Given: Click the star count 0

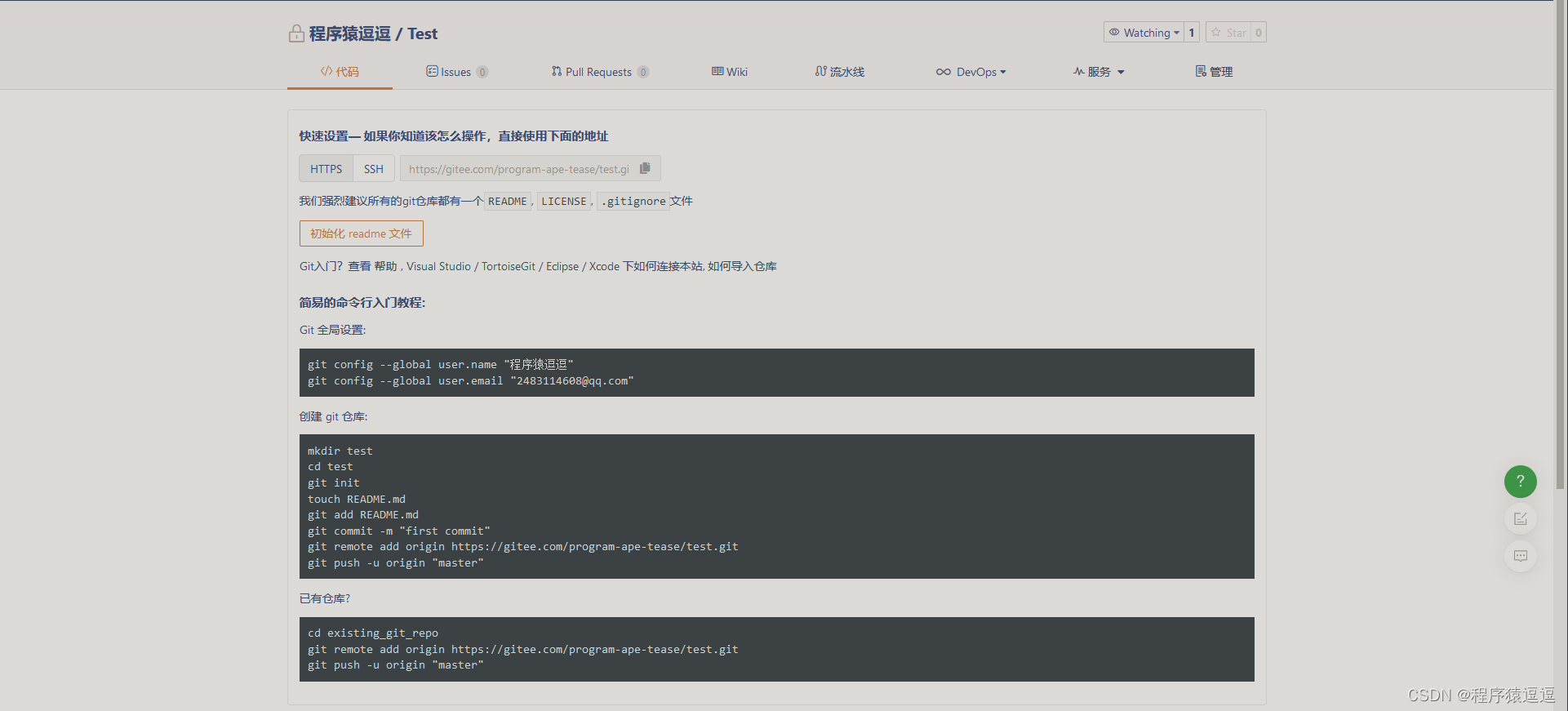Looking at the screenshot, I should 1258,33.
